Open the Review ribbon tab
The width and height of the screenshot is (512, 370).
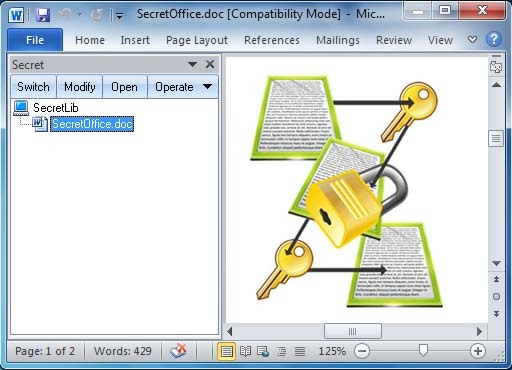click(x=394, y=40)
